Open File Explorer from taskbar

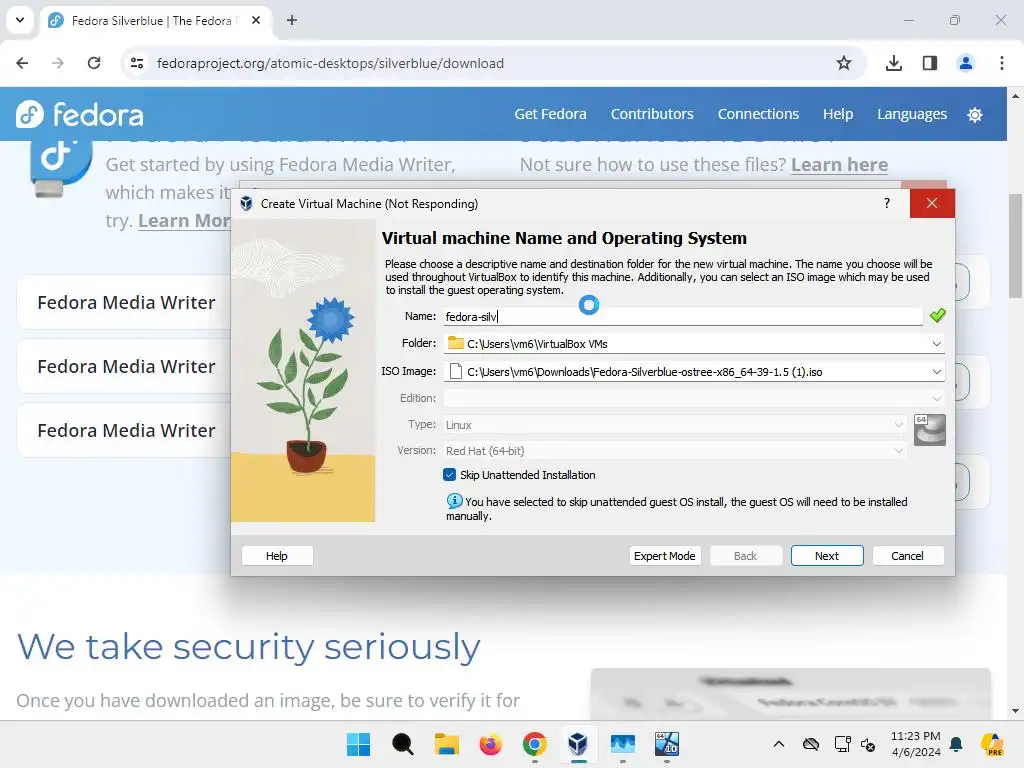(x=447, y=744)
